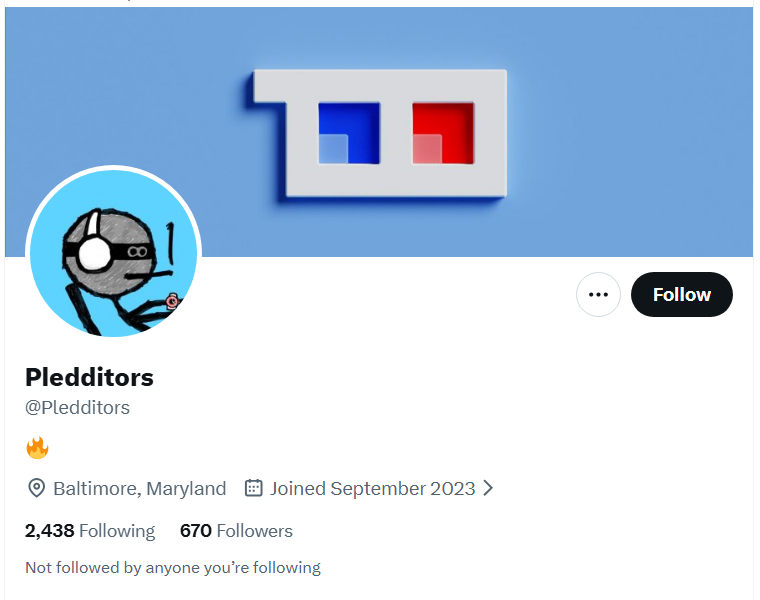Click the calendar icon beside Joined date
Viewport: 760px width, 600px height.
tap(253, 488)
